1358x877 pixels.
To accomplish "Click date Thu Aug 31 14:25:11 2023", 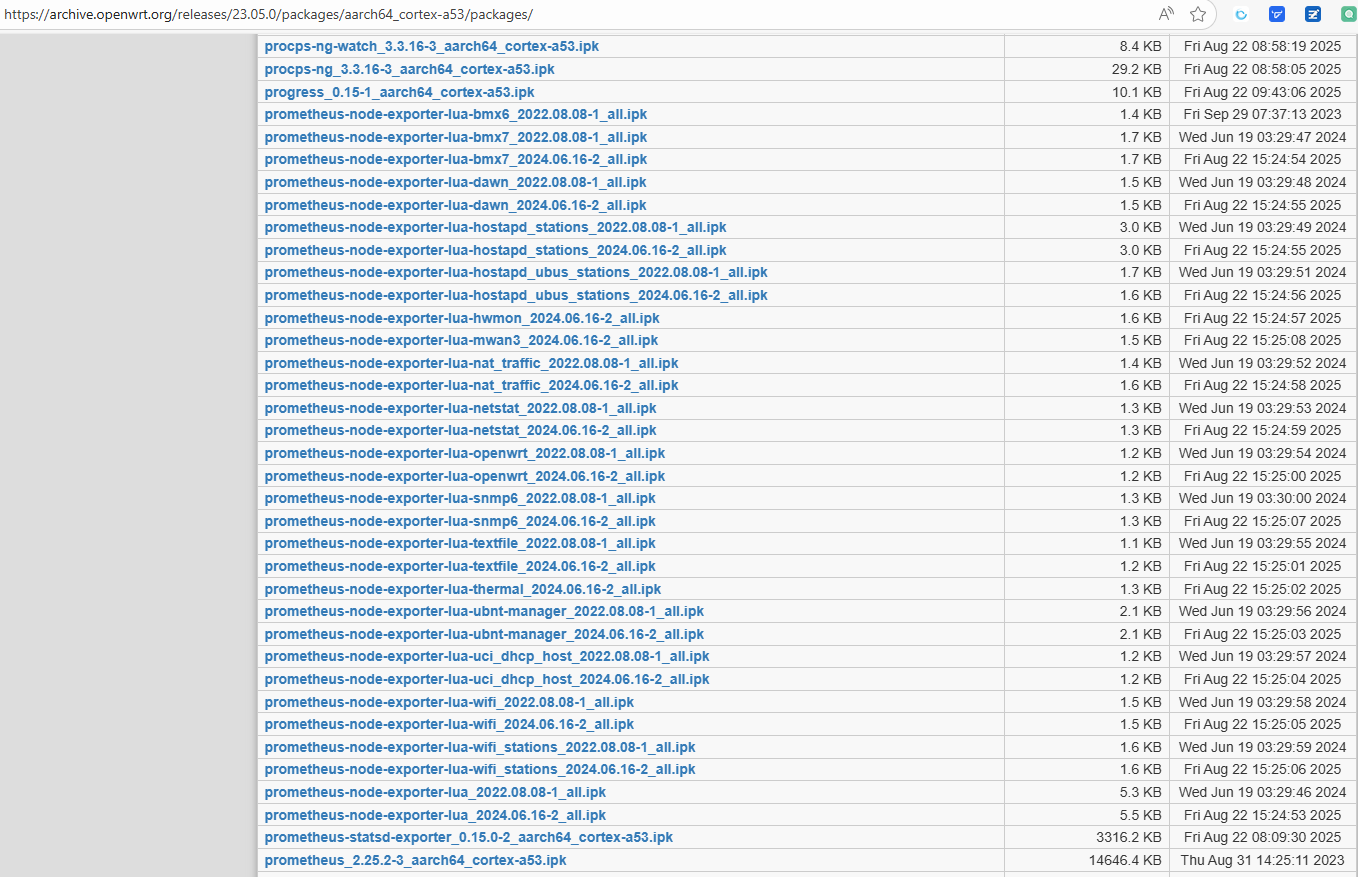I will coord(1263,860).
